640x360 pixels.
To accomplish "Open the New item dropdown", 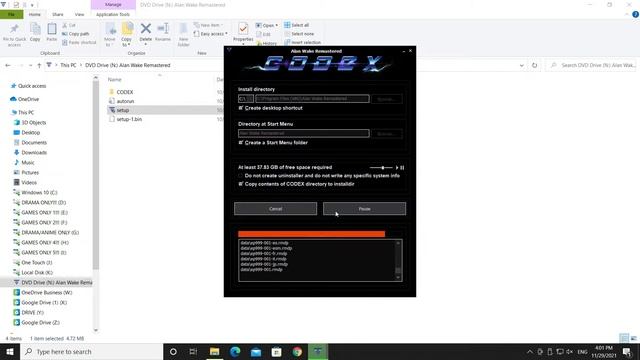I will (x=208, y=25).
